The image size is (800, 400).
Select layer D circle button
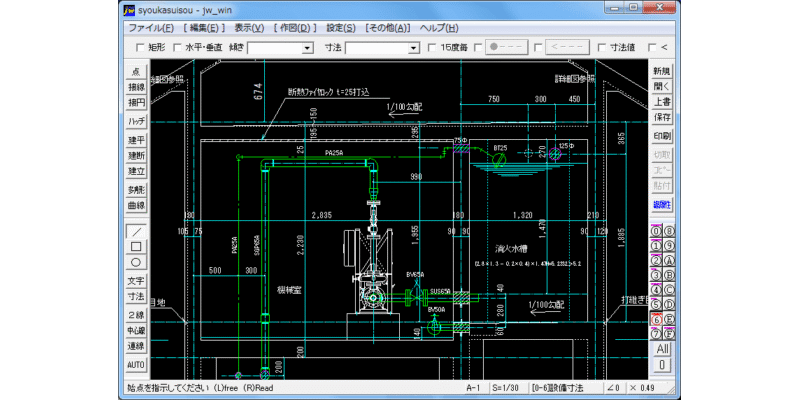(669, 305)
